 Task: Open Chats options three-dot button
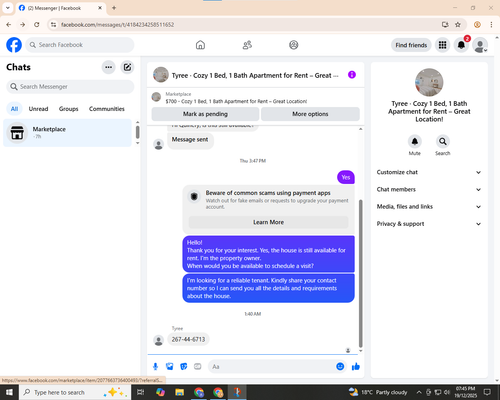[x=108, y=67]
